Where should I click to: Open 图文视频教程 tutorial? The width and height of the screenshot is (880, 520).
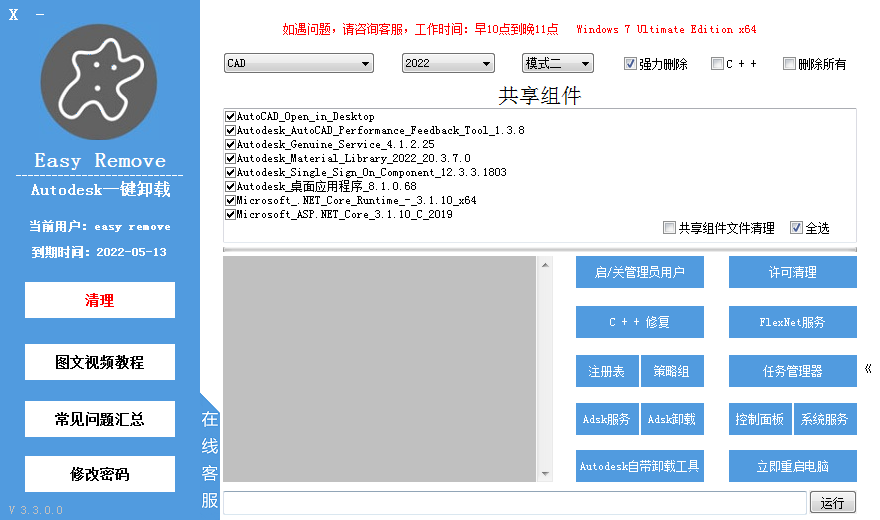pos(100,362)
